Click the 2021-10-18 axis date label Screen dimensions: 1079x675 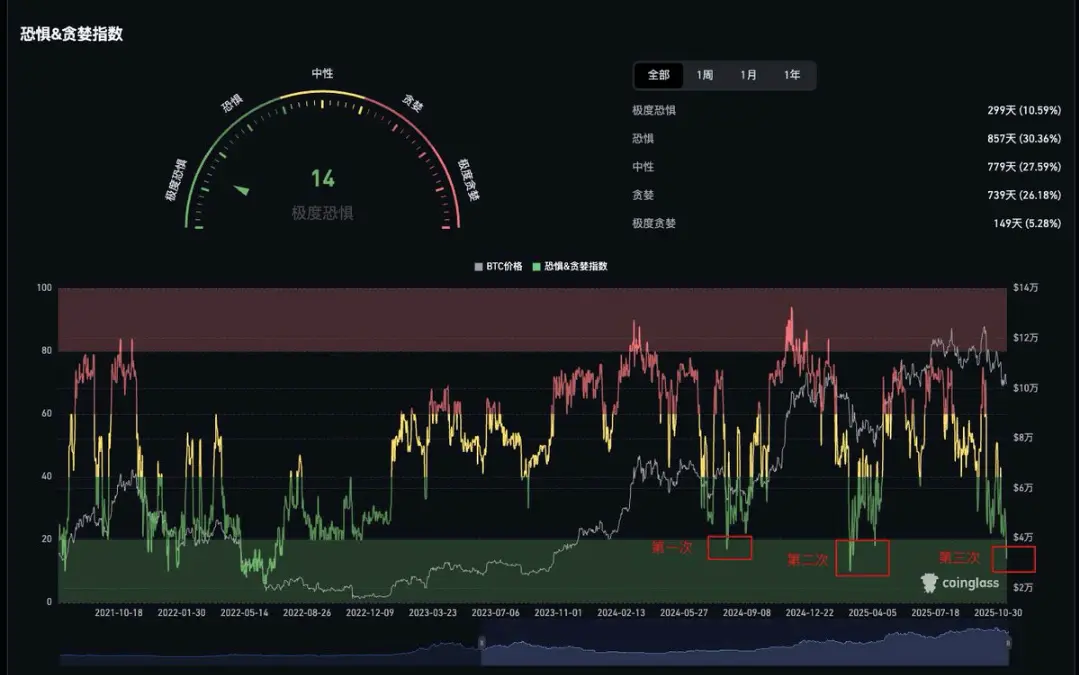tap(118, 612)
